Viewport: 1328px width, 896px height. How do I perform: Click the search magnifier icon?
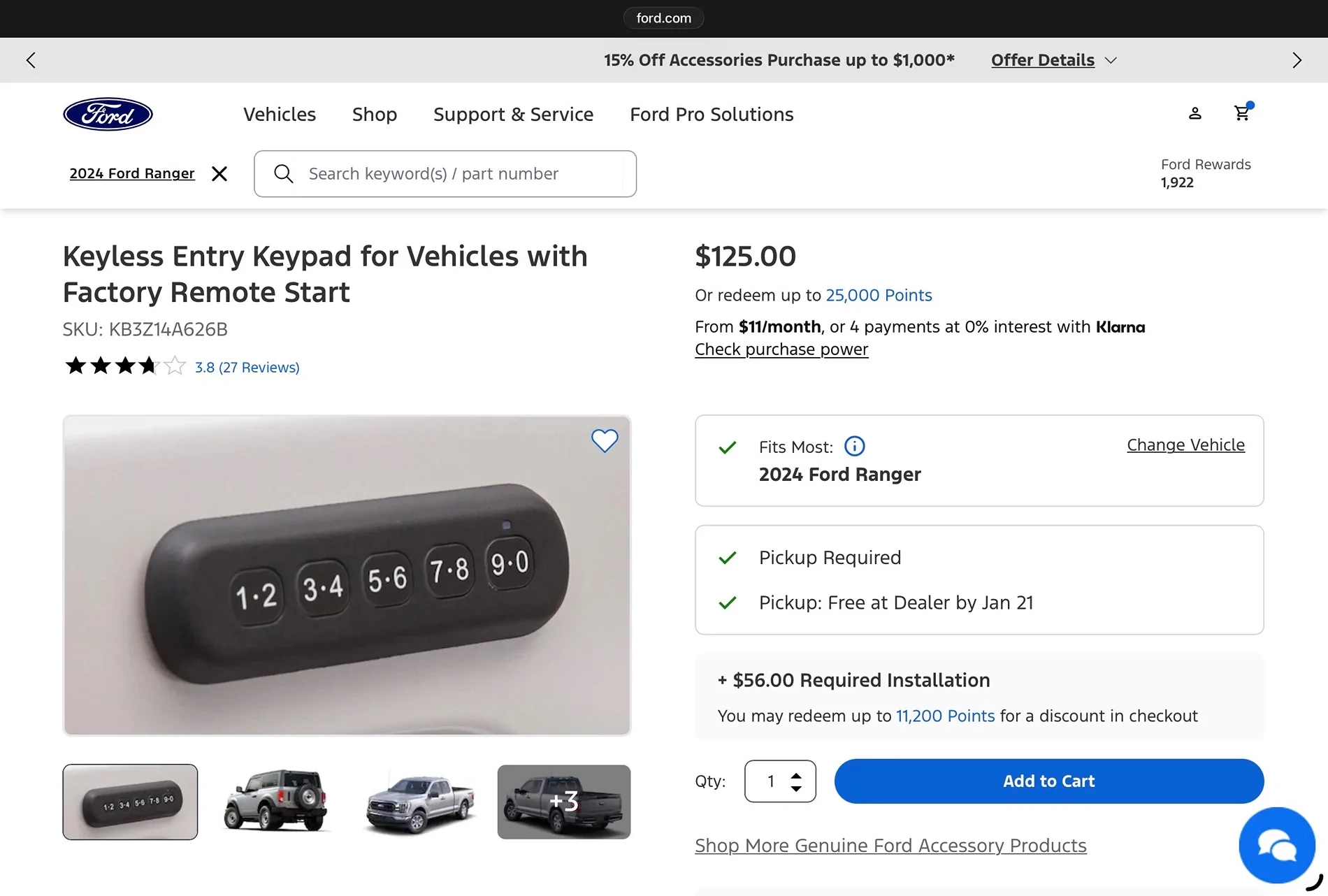(x=283, y=173)
